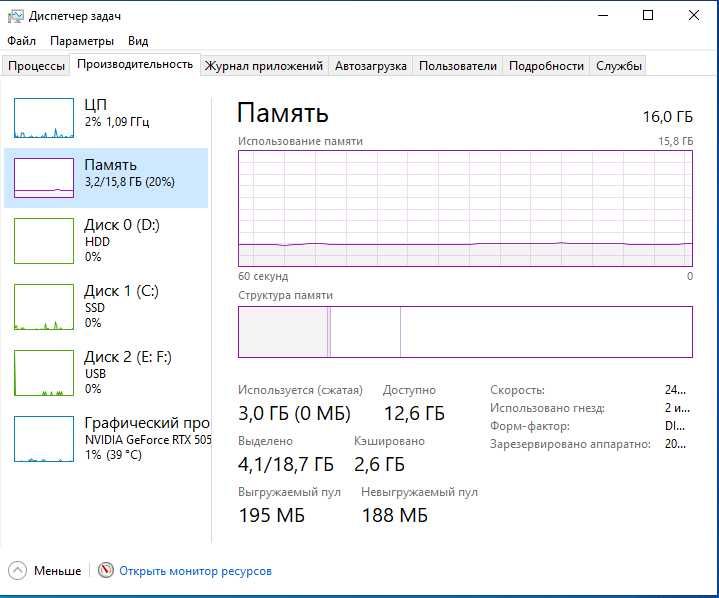Open the Вид menu

(138, 41)
